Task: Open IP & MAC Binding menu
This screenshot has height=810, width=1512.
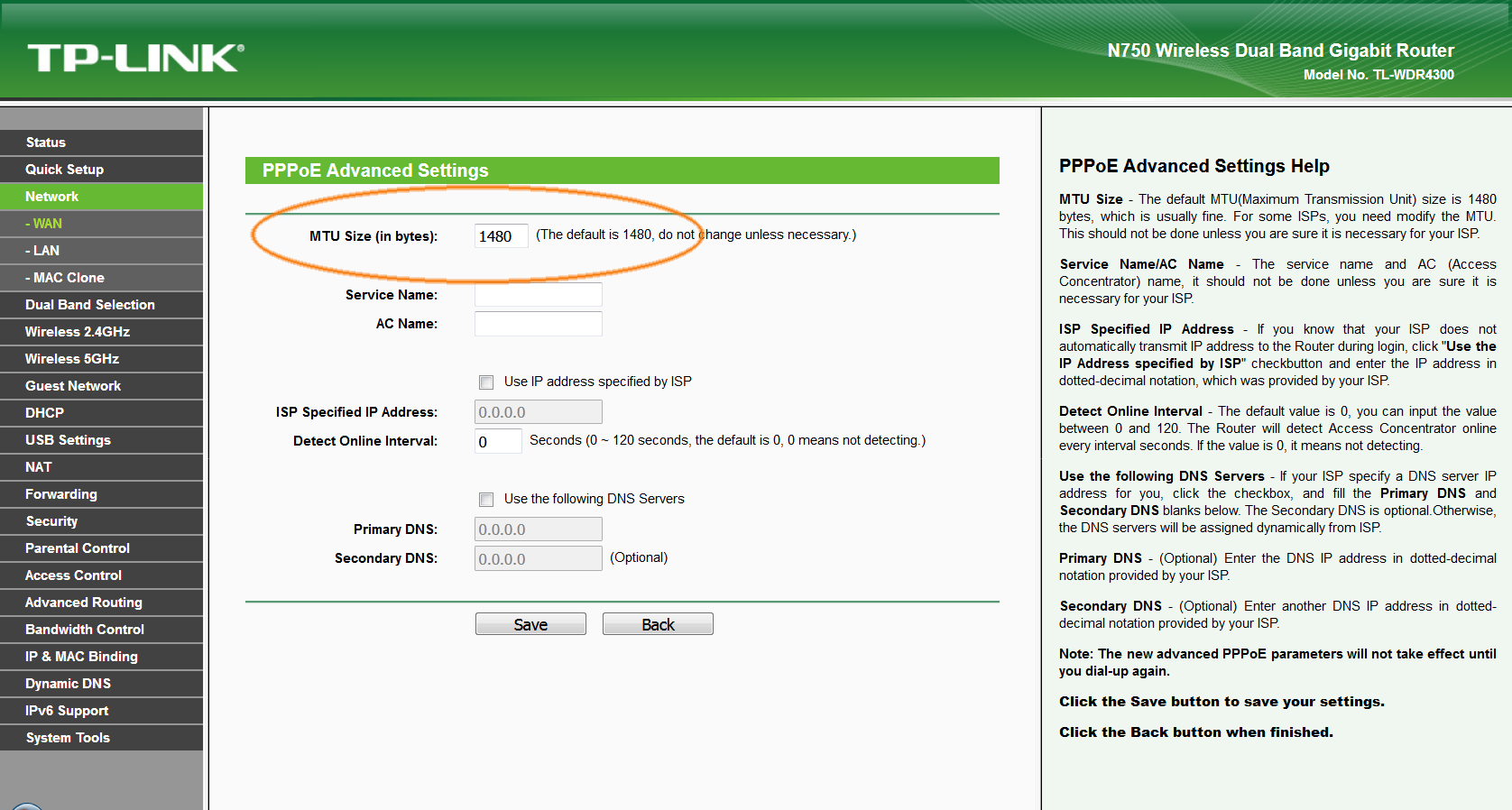Action: pyautogui.click(x=101, y=657)
